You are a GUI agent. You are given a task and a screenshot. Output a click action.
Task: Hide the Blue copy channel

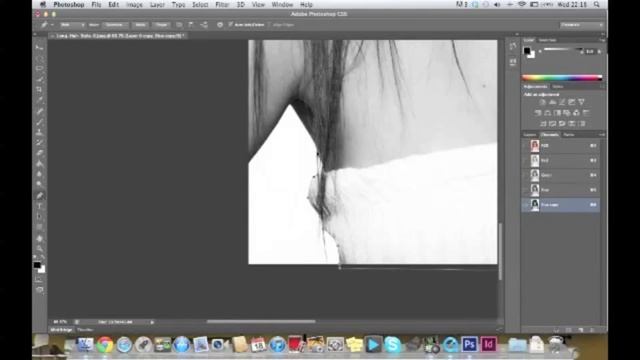(526, 204)
